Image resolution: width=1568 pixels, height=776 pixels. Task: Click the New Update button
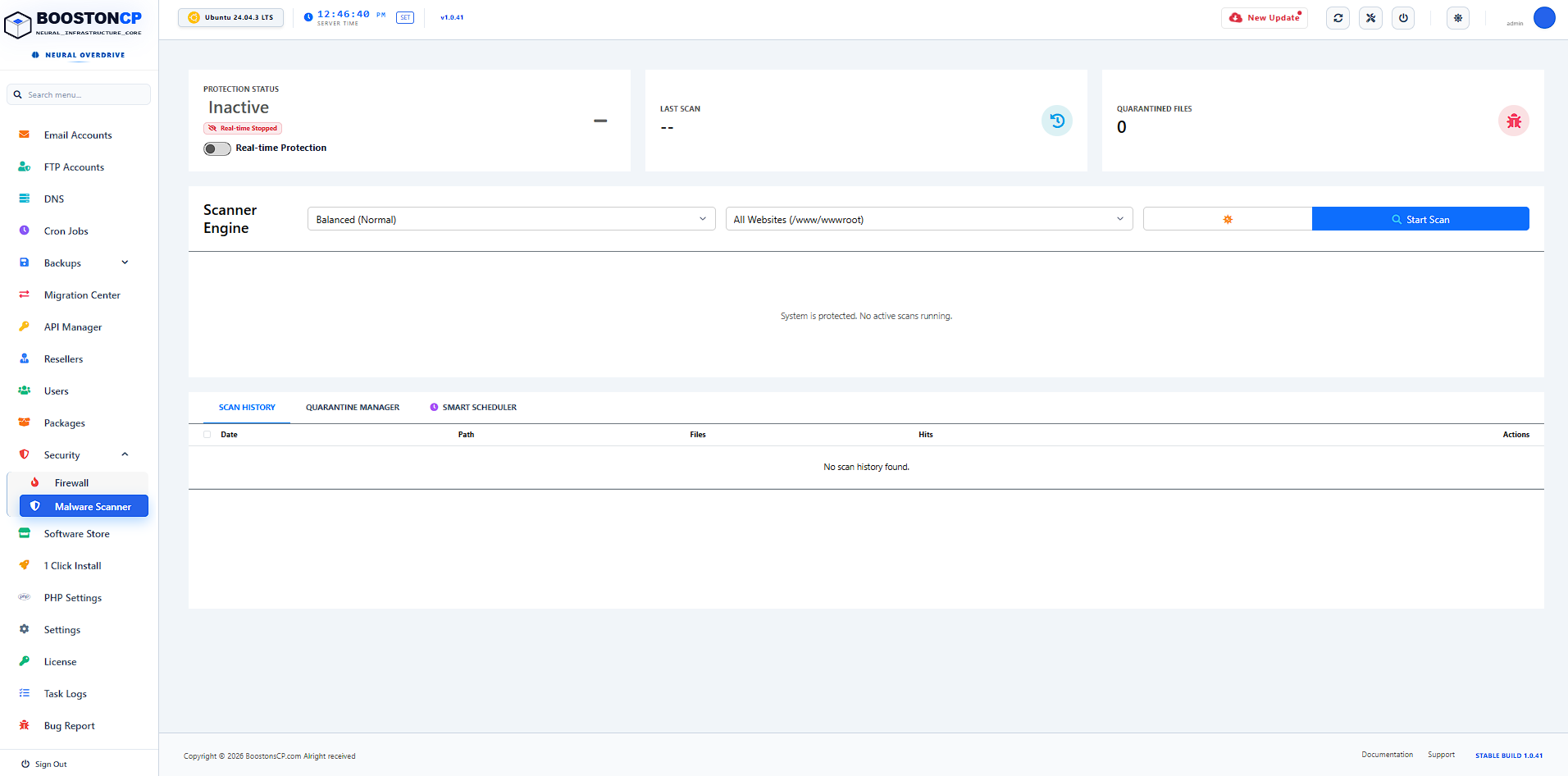1265,18
